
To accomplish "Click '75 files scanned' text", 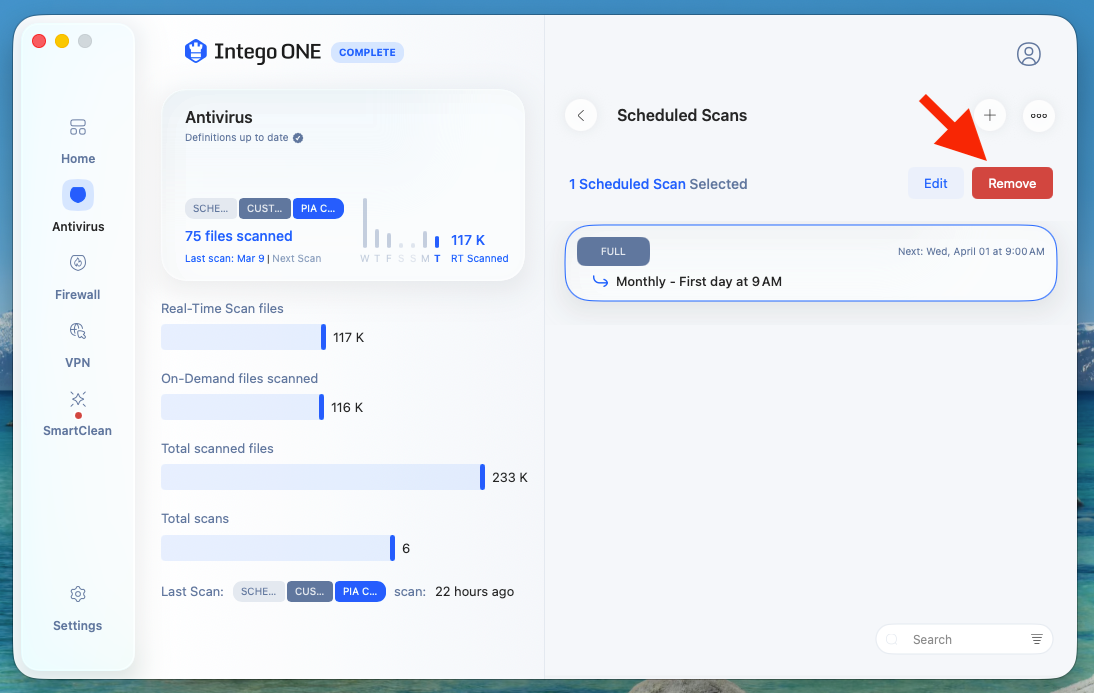I will tap(239, 236).
